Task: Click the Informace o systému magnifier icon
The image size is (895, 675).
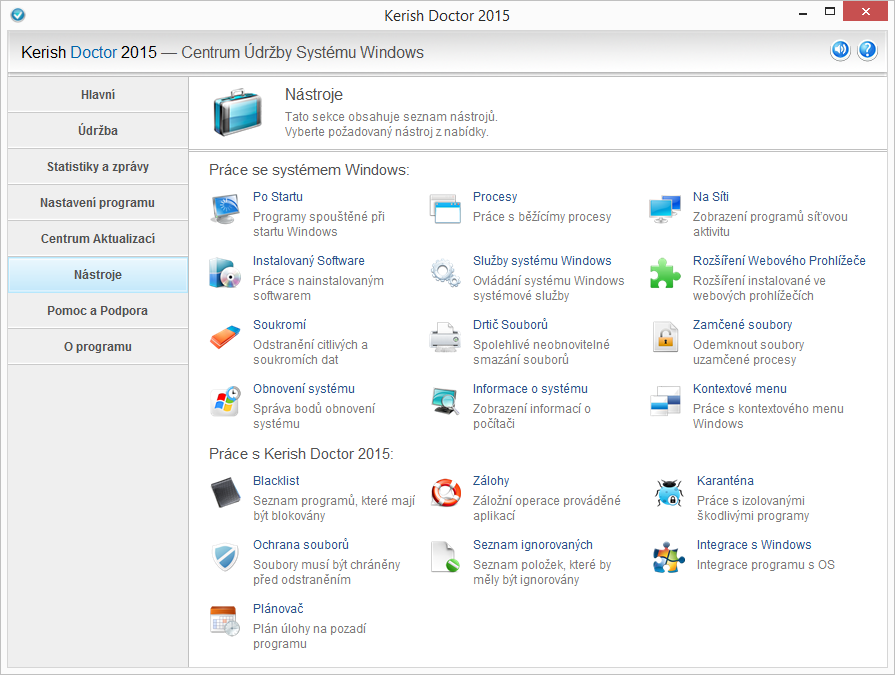Action: 445,401
